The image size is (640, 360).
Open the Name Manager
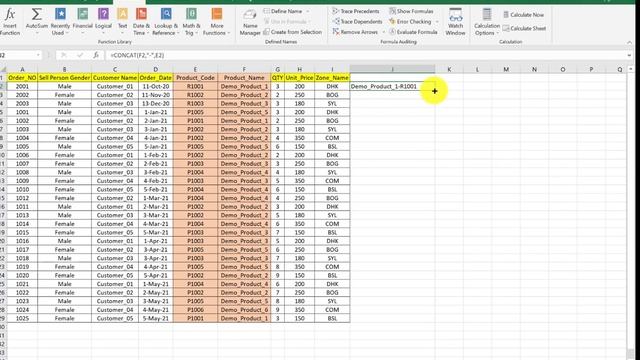click(x=250, y=22)
